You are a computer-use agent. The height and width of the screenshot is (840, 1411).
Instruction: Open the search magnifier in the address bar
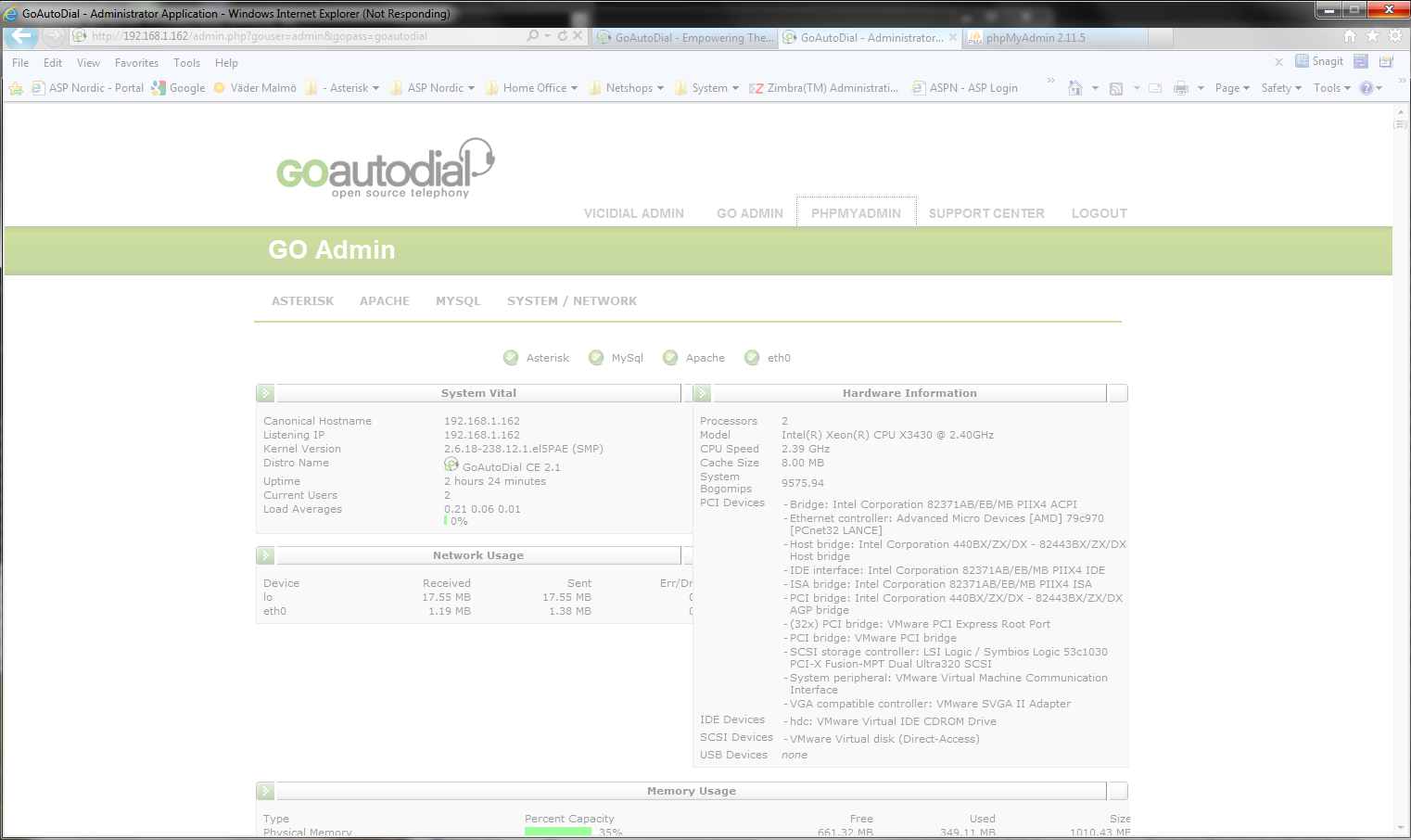pos(533,36)
